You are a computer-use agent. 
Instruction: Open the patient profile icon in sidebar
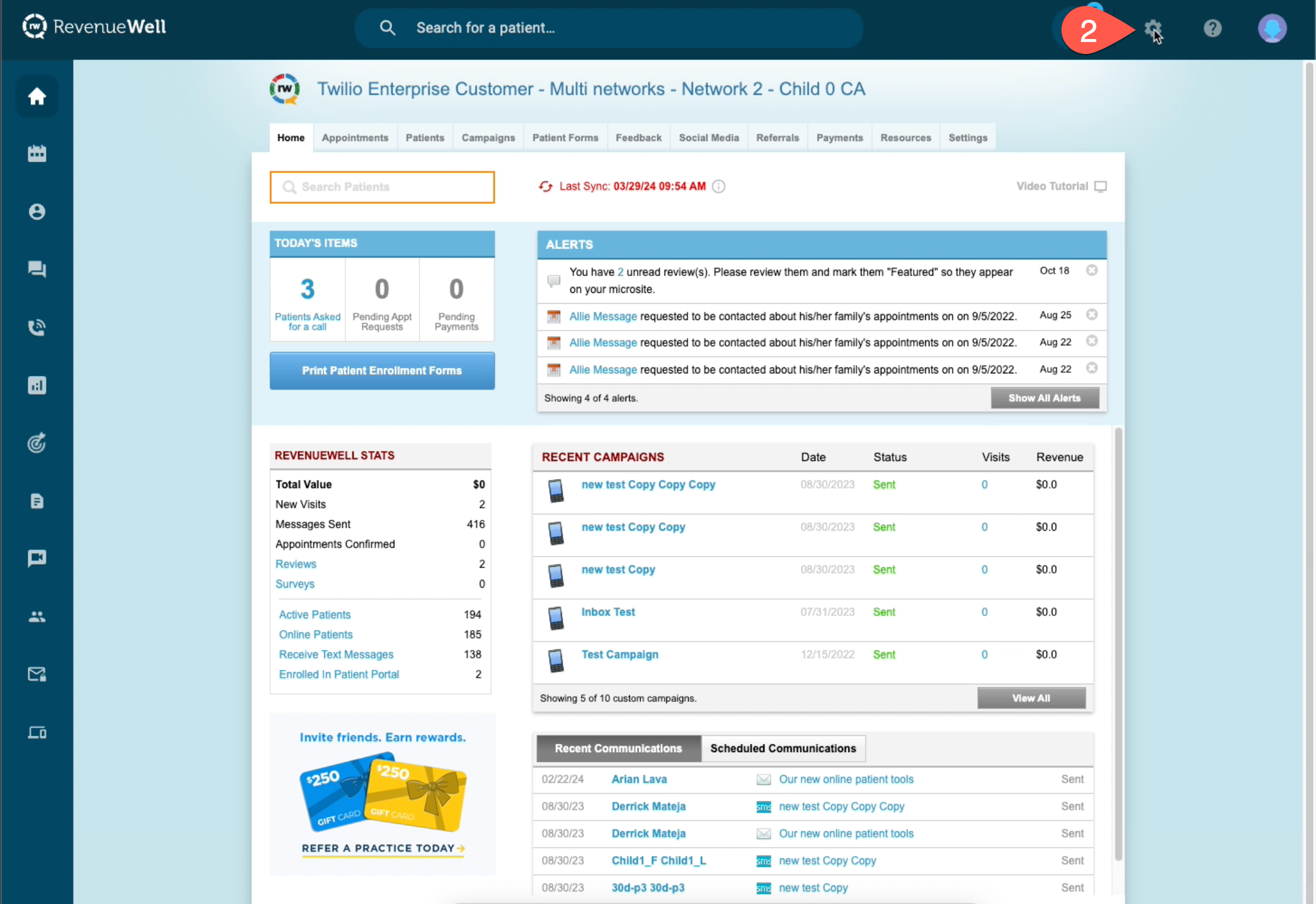tap(37, 212)
